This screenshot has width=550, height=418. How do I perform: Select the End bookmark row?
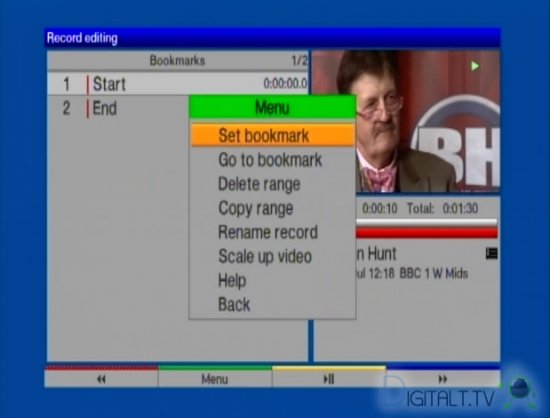118,108
